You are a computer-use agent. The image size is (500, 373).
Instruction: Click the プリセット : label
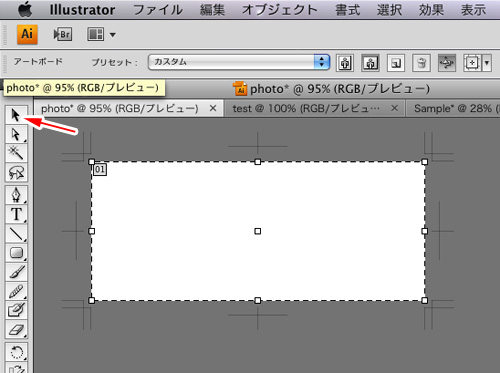click(114, 62)
